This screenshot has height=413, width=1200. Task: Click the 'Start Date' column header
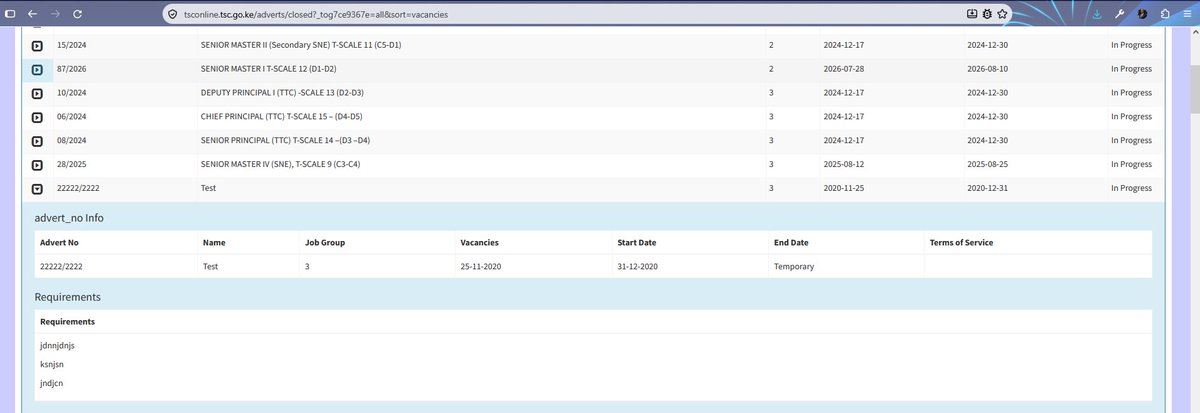[637, 242]
